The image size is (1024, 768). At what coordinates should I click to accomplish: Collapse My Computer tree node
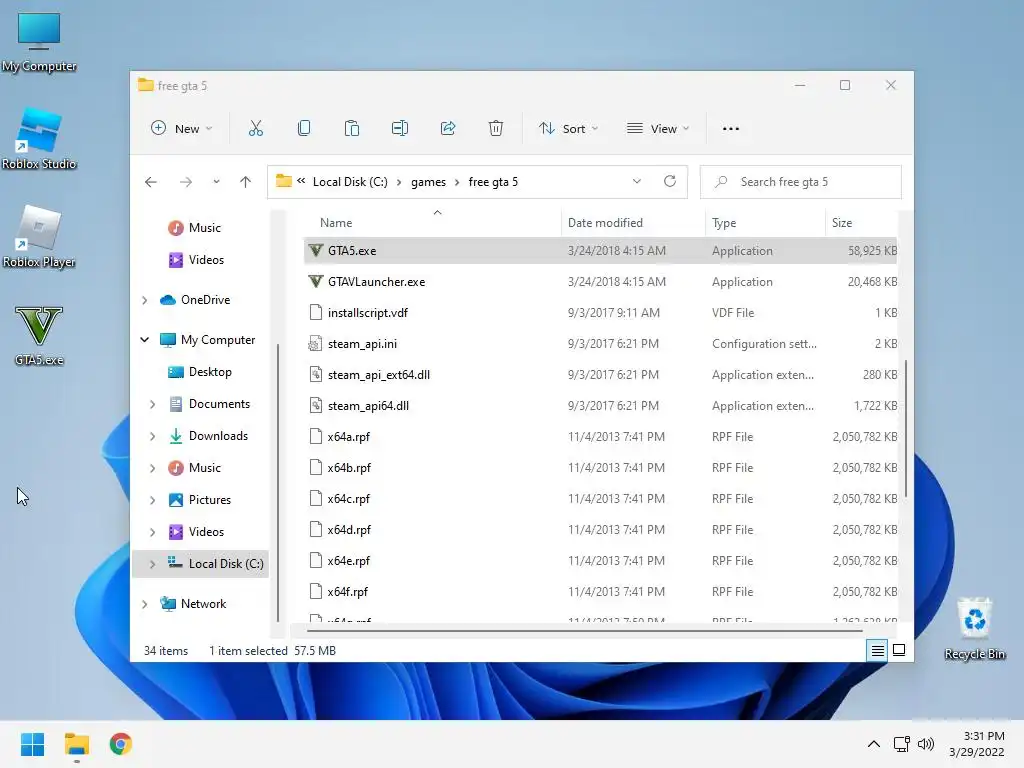tap(144, 340)
